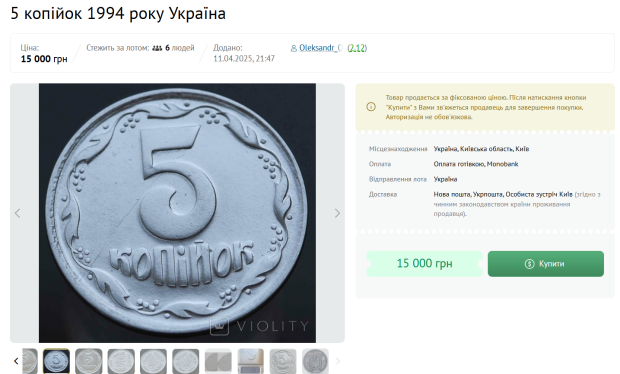Go to previous coin photo with left arrow
This screenshot has width=620, height=374.
coord(17,213)
